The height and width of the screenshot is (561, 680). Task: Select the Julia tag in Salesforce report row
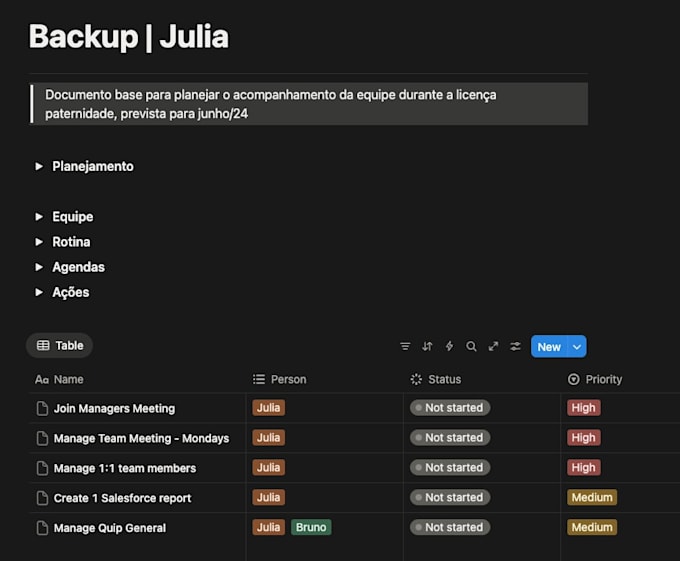[268, 497]
